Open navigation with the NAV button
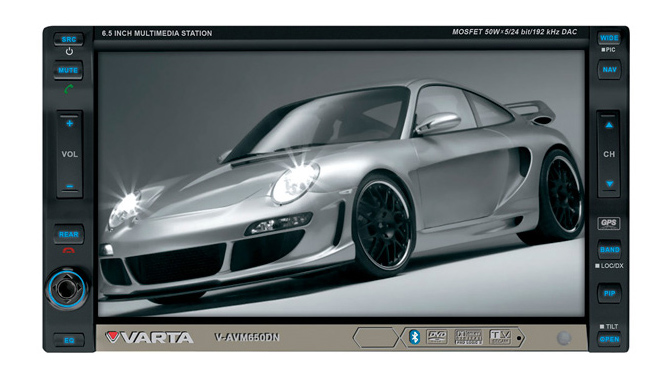 [x=609, y=70]
